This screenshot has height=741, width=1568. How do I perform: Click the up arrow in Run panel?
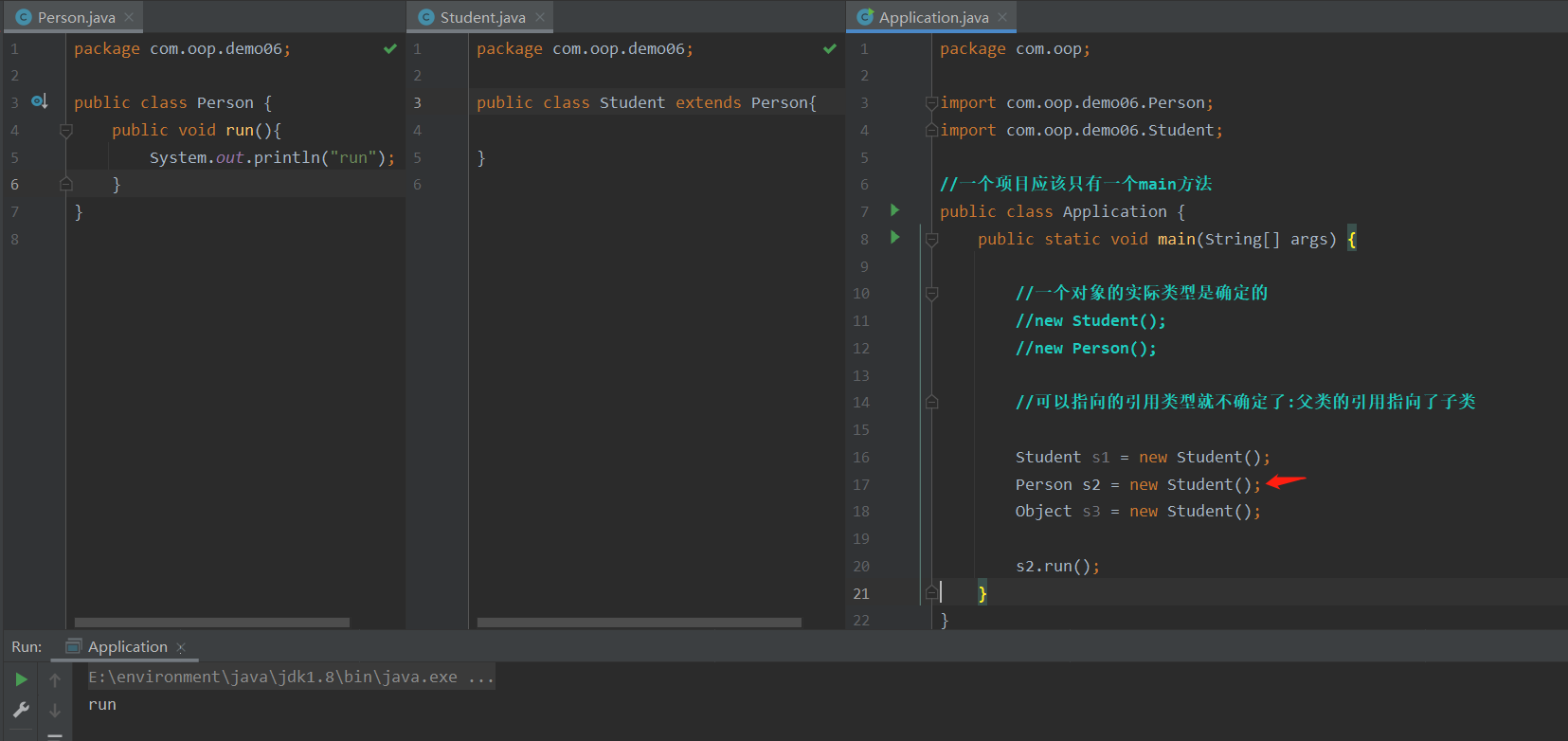pyautogui.click(x=55, y=679)
